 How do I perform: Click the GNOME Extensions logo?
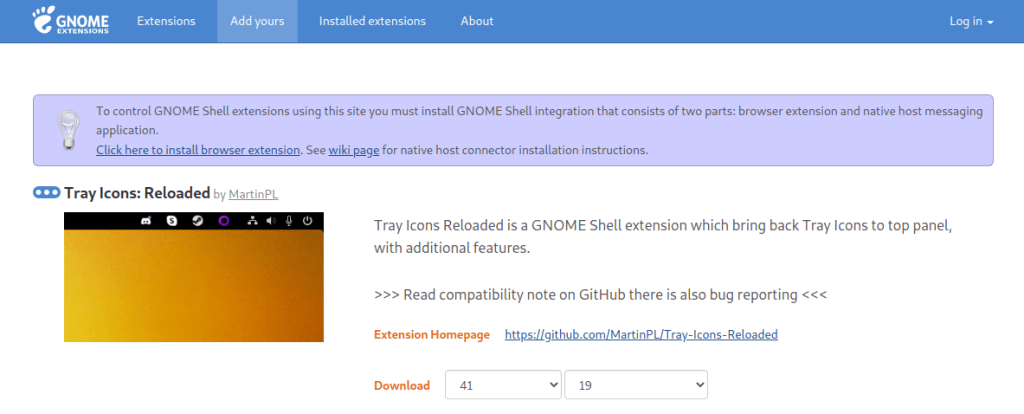click(x=71, y=20)
